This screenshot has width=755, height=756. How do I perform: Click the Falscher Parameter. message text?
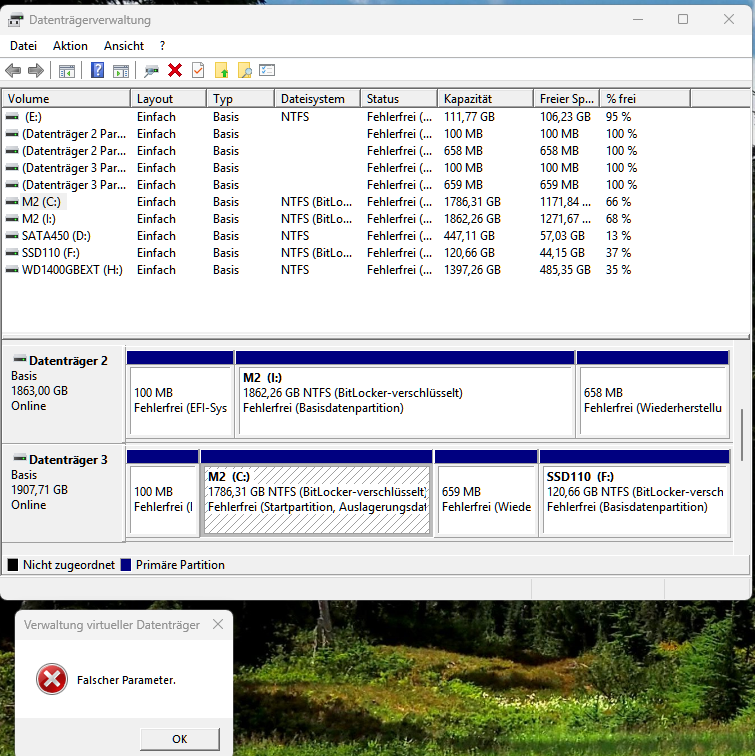click(x=126, y=680)
